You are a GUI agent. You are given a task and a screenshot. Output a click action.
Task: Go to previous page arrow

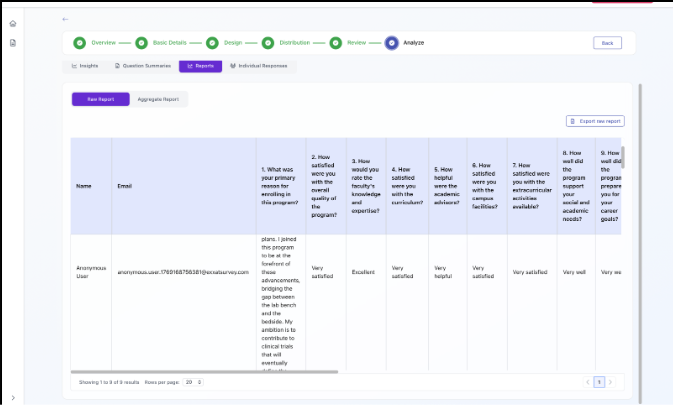click(x=588, y=382)
